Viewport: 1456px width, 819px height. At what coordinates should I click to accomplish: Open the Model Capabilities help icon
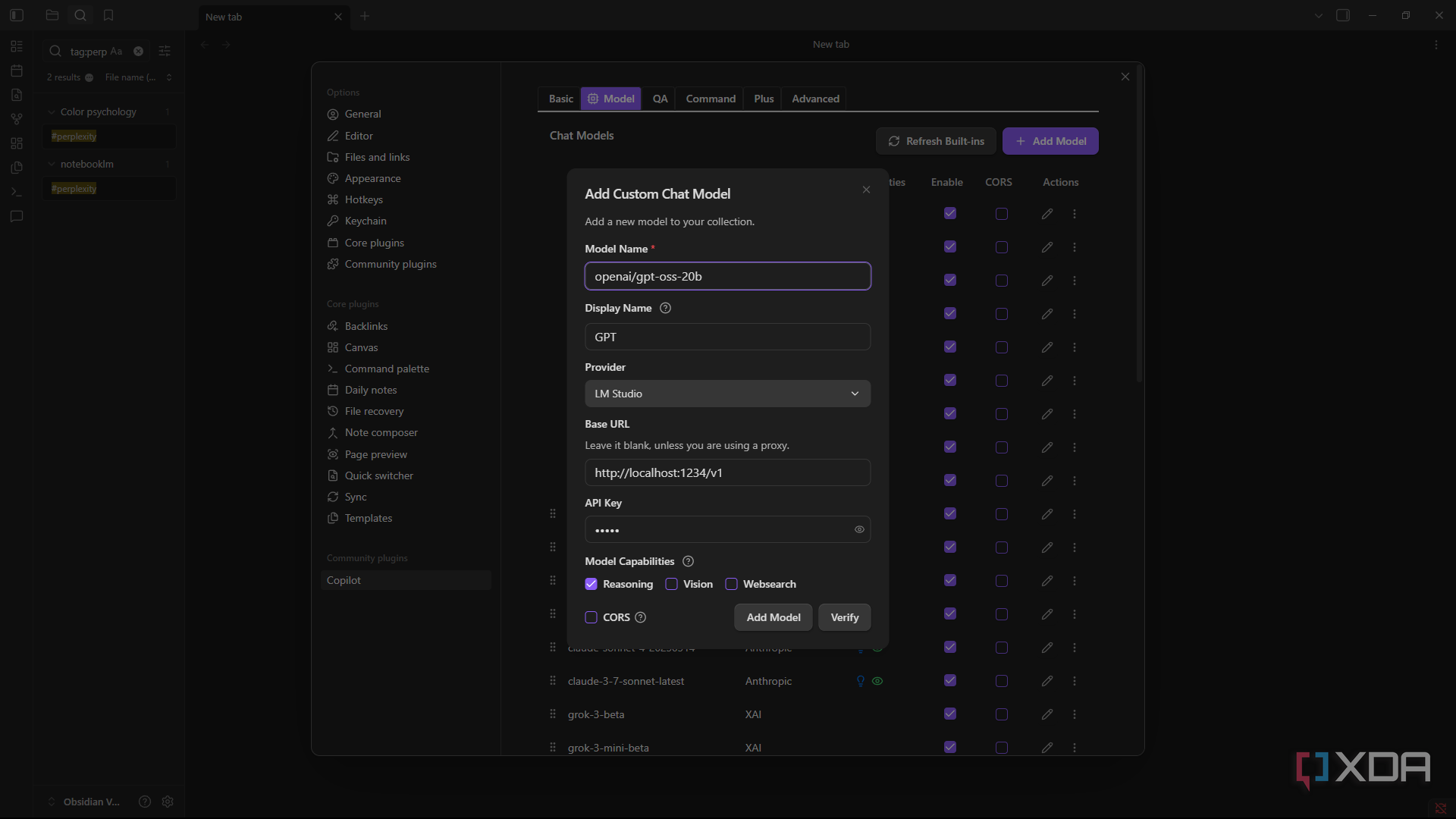pyautogui.click(x=688, y=561)
